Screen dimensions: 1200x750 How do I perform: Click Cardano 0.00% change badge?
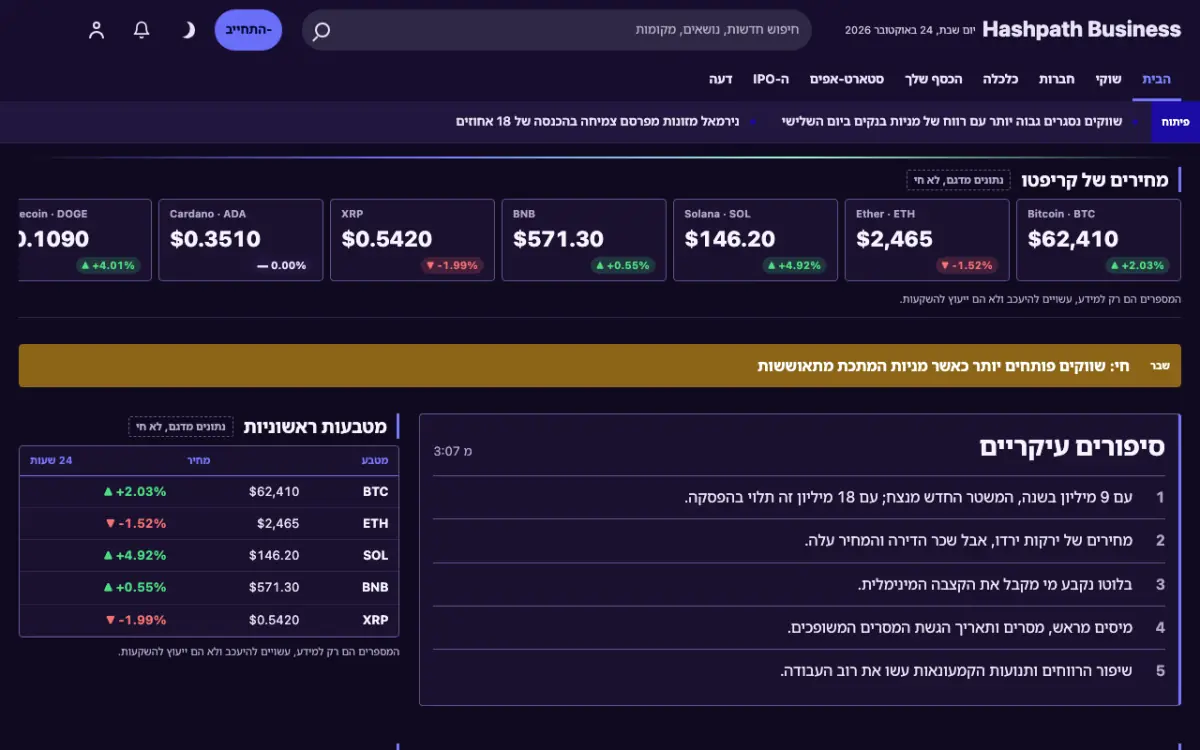coord(281,266)
